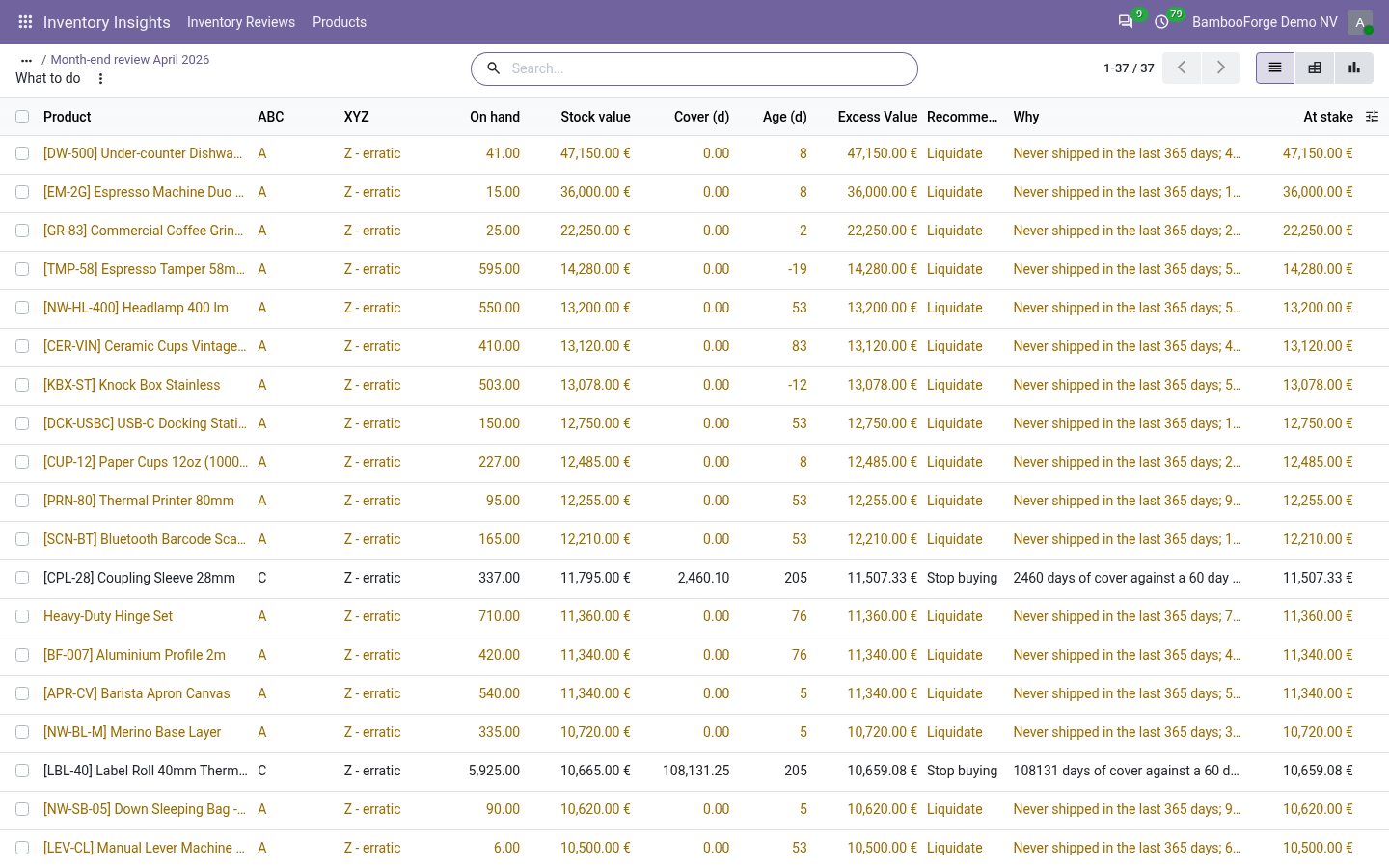This screenshot has height=868, width=1389.
Task: Open the apps grid menu icon
Action: pyautogui.click(x=25, y=22)
